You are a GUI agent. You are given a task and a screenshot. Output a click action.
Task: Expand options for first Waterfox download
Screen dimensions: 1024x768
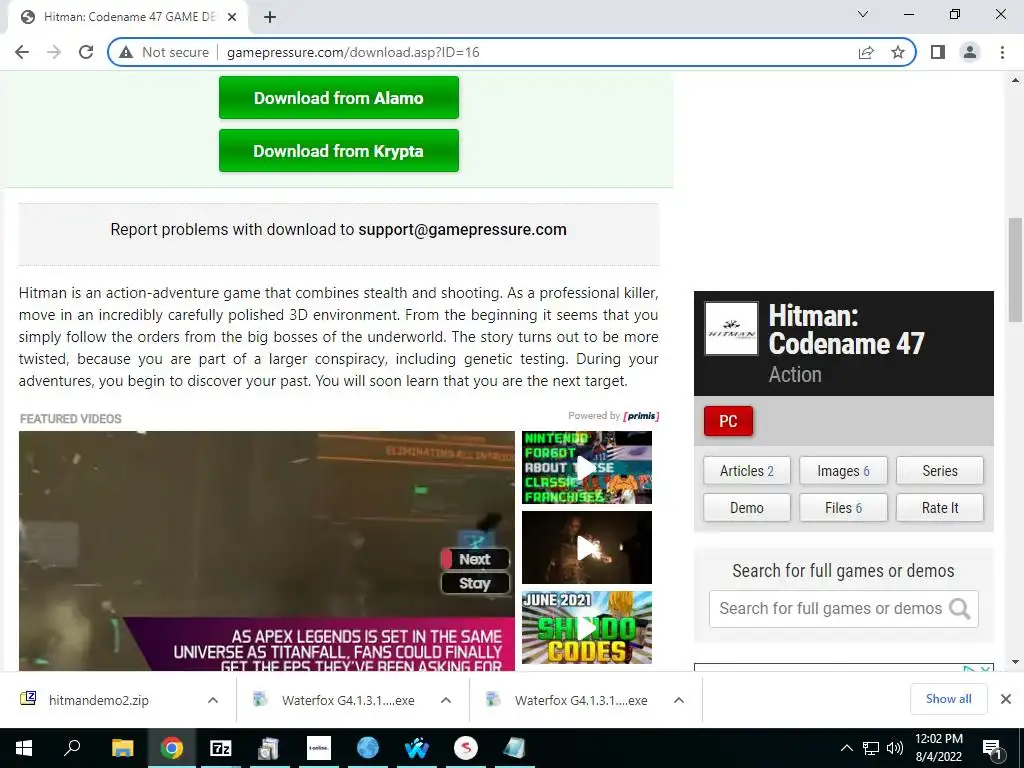point(446,700)
